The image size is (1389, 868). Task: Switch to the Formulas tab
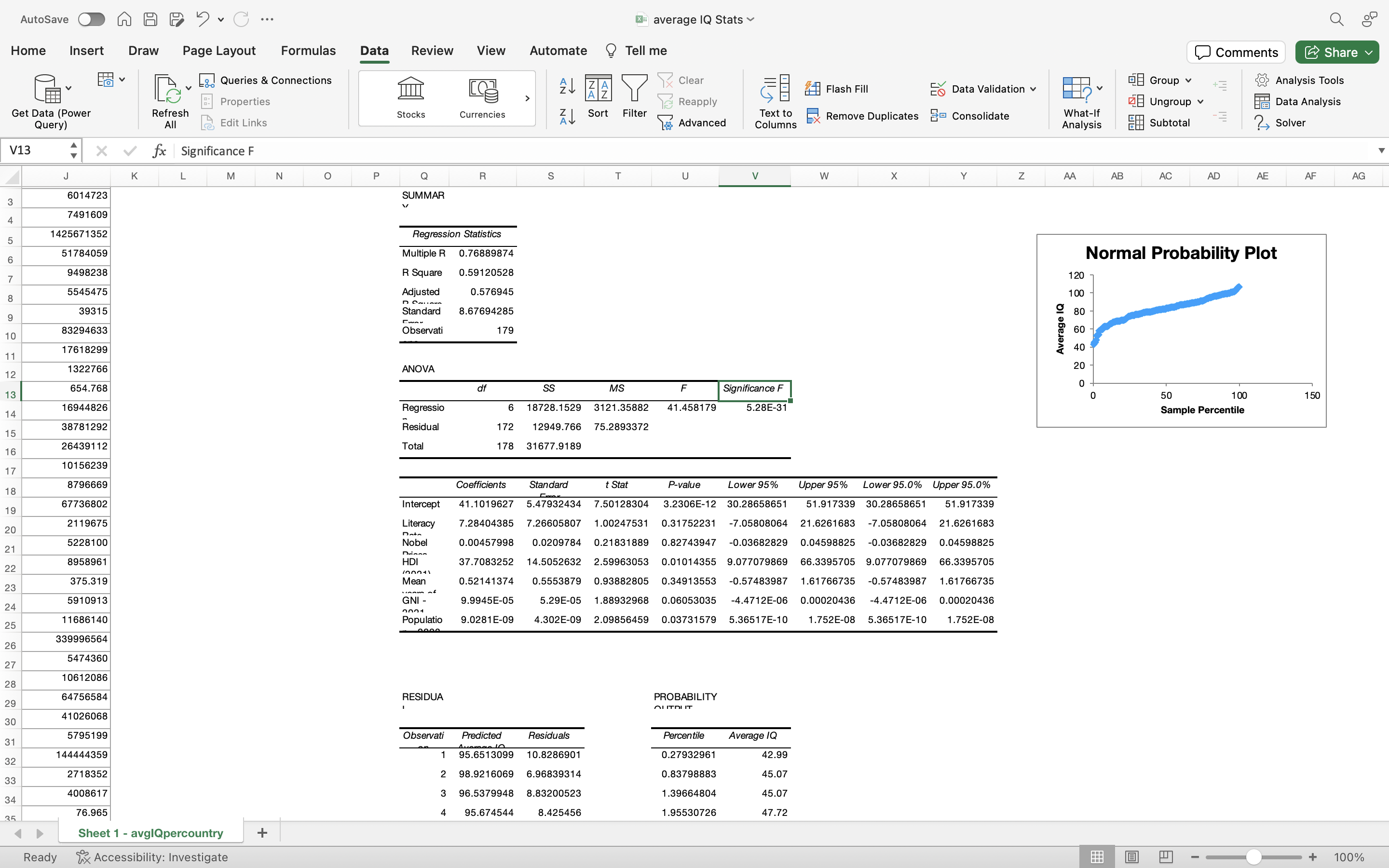pyautogui.click(x=308, y=51)
